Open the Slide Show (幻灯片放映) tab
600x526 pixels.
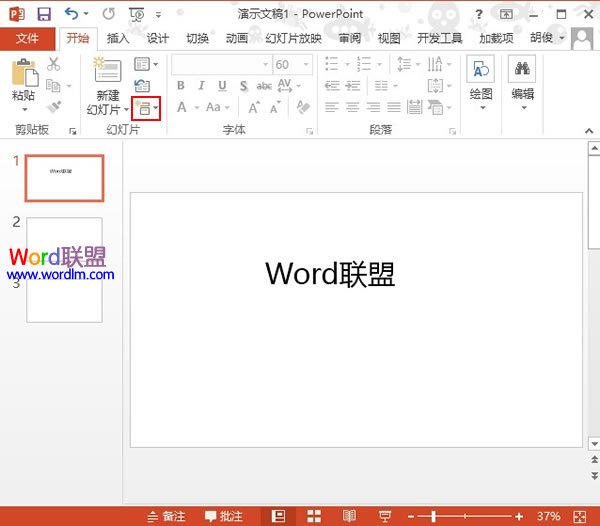click(294, 38)
